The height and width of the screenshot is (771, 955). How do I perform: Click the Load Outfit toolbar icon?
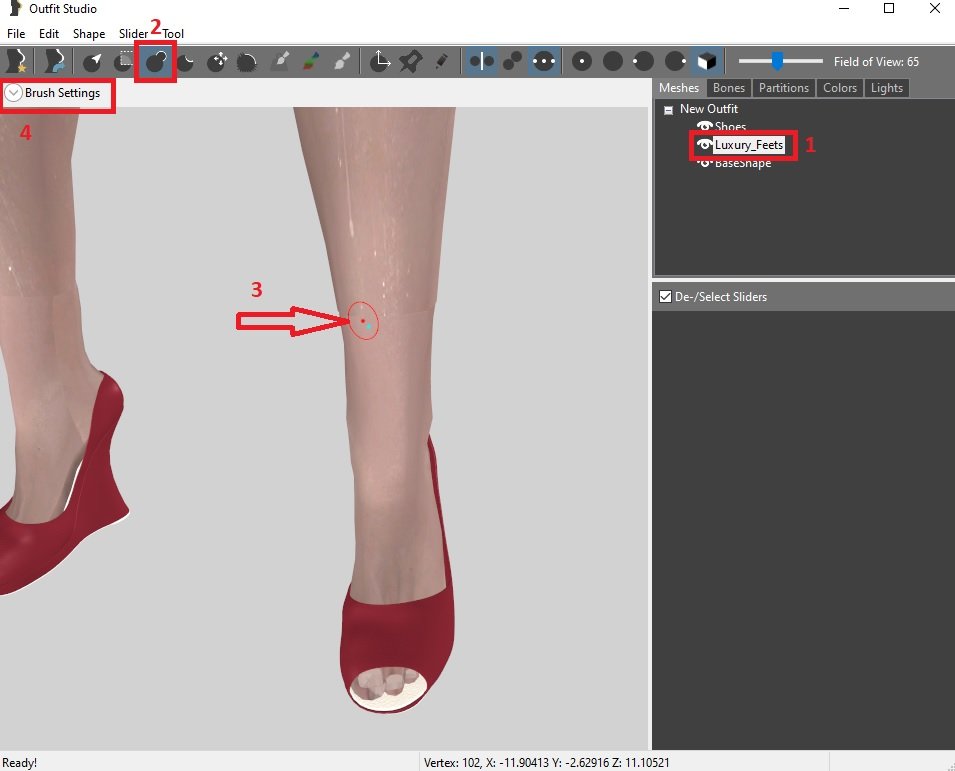click(x=54, y=62)
